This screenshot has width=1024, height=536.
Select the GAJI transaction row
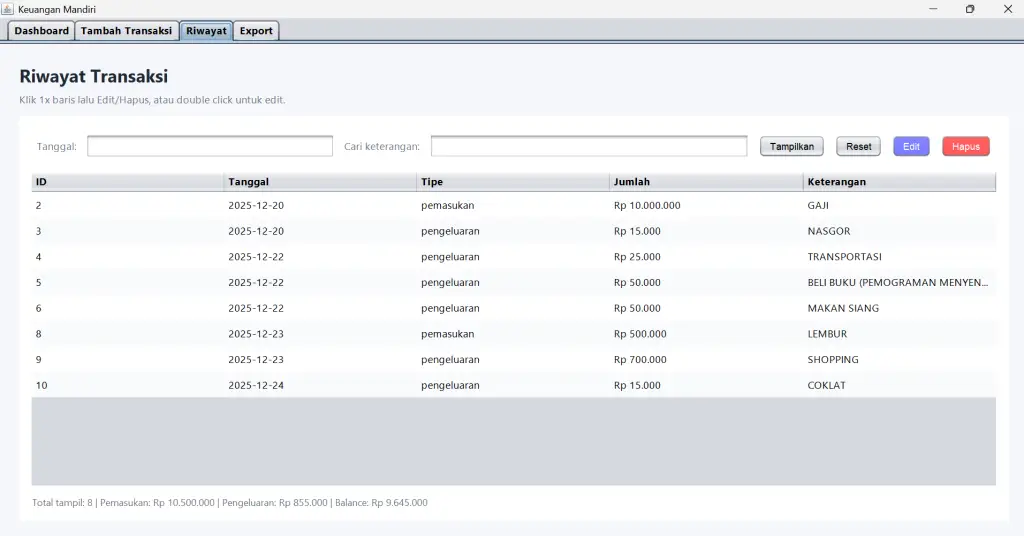point(513,206)
